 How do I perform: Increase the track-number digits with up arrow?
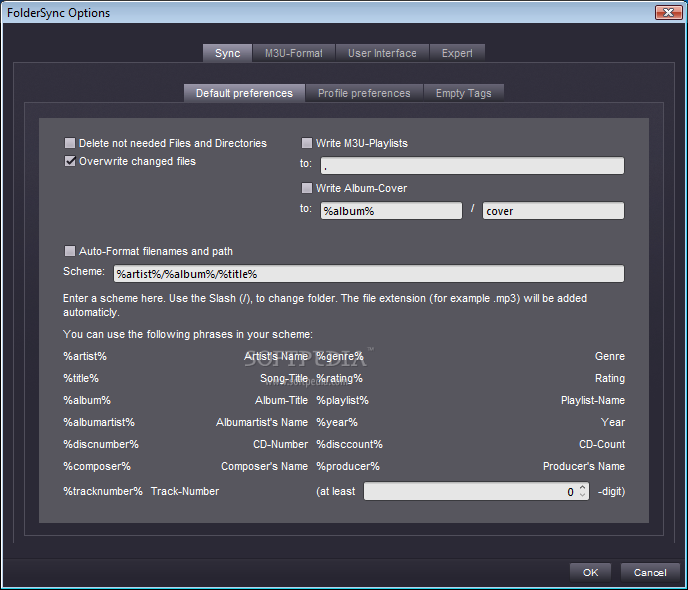click(582, 487)
